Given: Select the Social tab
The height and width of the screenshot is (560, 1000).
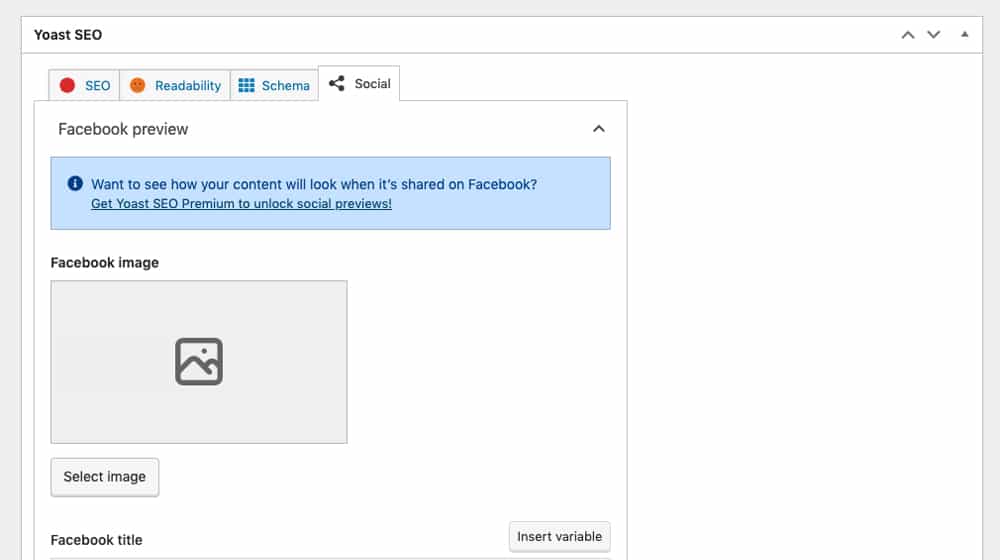Looking at the screenshot, I should [359, 84].
